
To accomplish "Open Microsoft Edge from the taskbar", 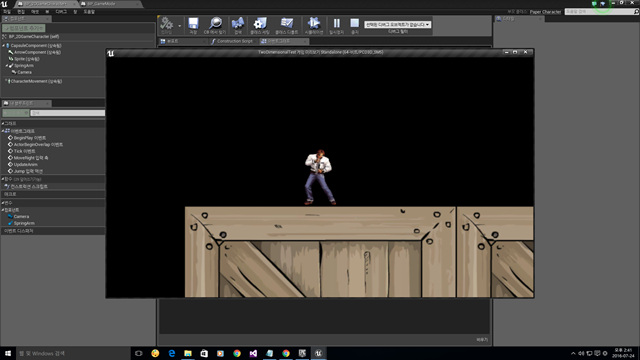I will pyautogui.click(x=171, y=353).
